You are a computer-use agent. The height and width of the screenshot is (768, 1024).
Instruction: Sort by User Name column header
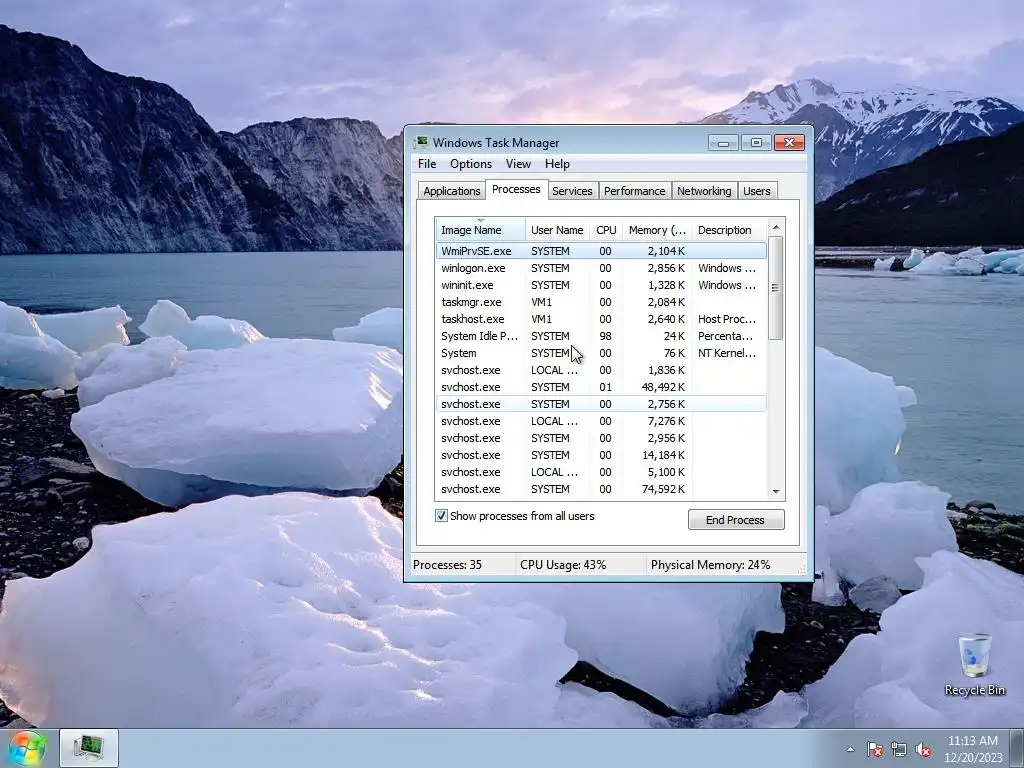click(x=557, y=230)
